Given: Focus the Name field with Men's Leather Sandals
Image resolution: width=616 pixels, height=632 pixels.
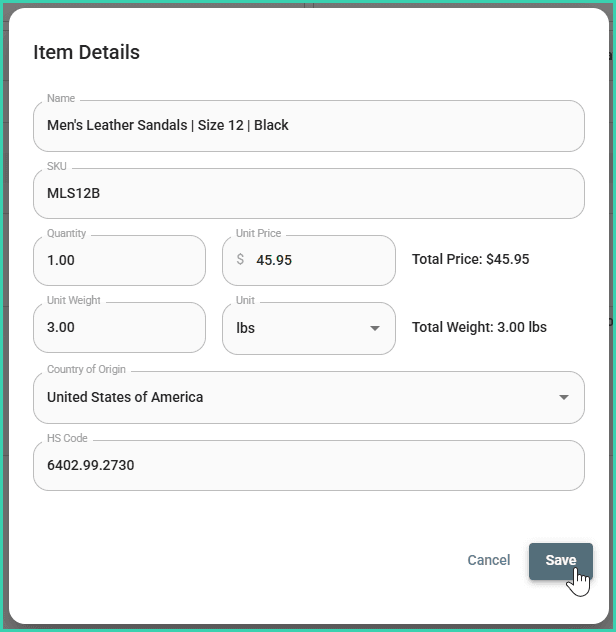Looking at the screenshot, I should tap(308, 126).
